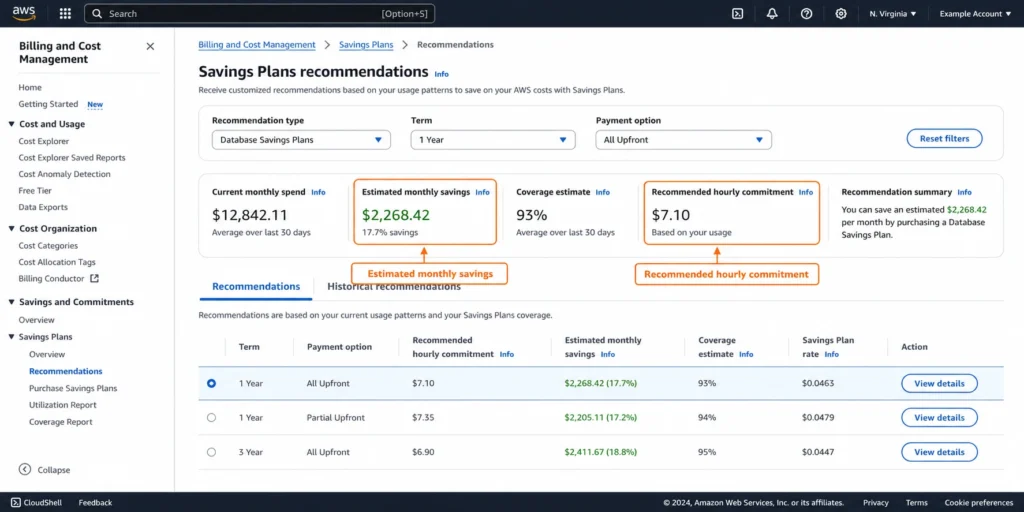
Task: Open CloudShell icon in top bar
Action: point(737,14)
